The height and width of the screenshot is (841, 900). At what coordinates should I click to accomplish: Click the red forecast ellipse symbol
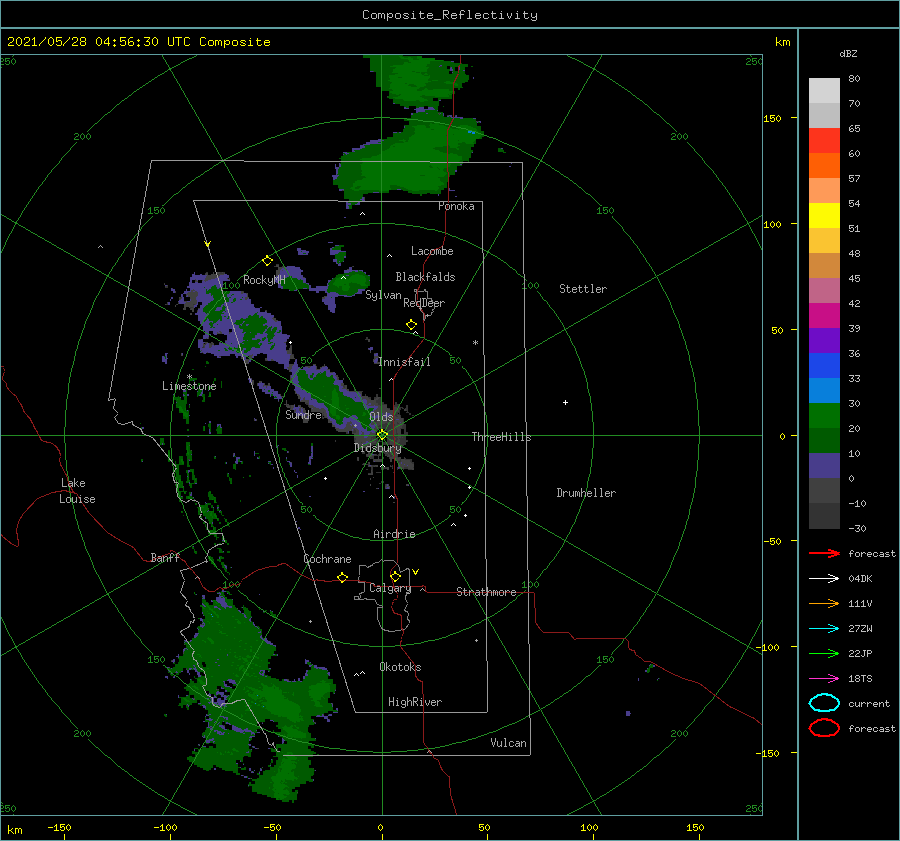coord(824,728)
